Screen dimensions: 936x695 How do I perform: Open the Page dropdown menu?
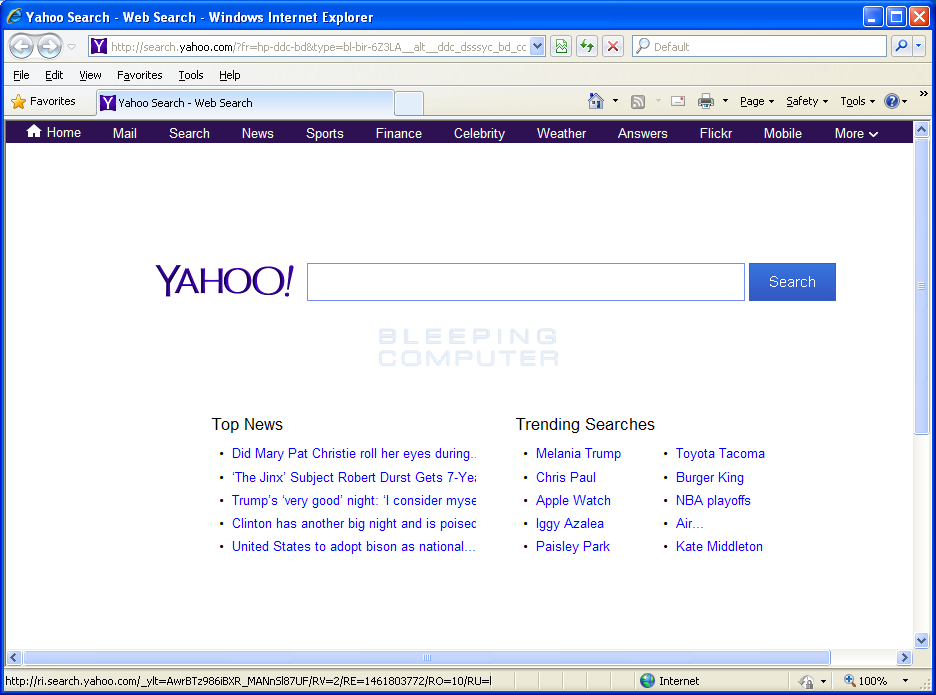(x=757, y=102)
